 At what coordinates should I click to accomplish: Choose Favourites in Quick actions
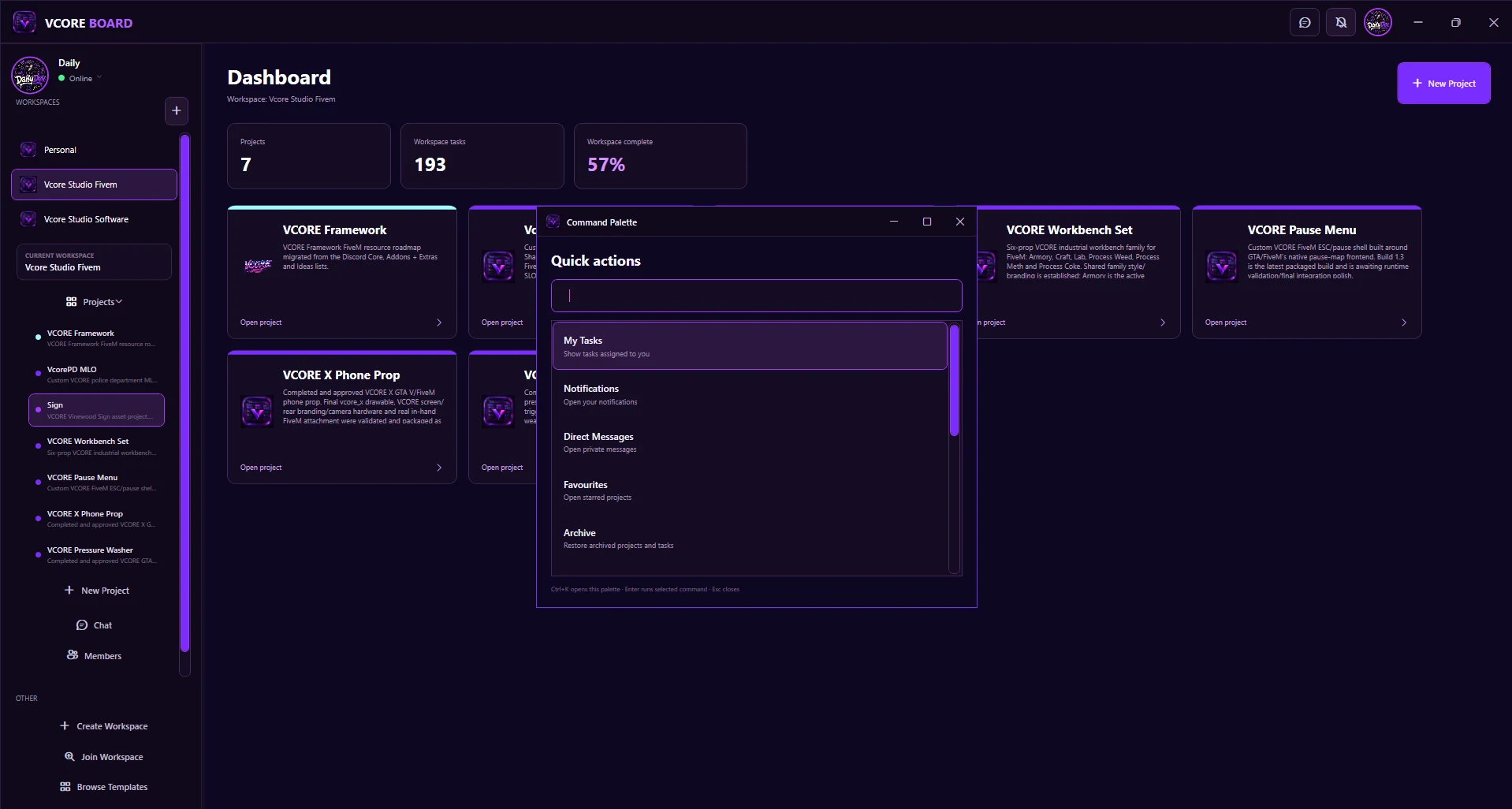click(750, 490)
